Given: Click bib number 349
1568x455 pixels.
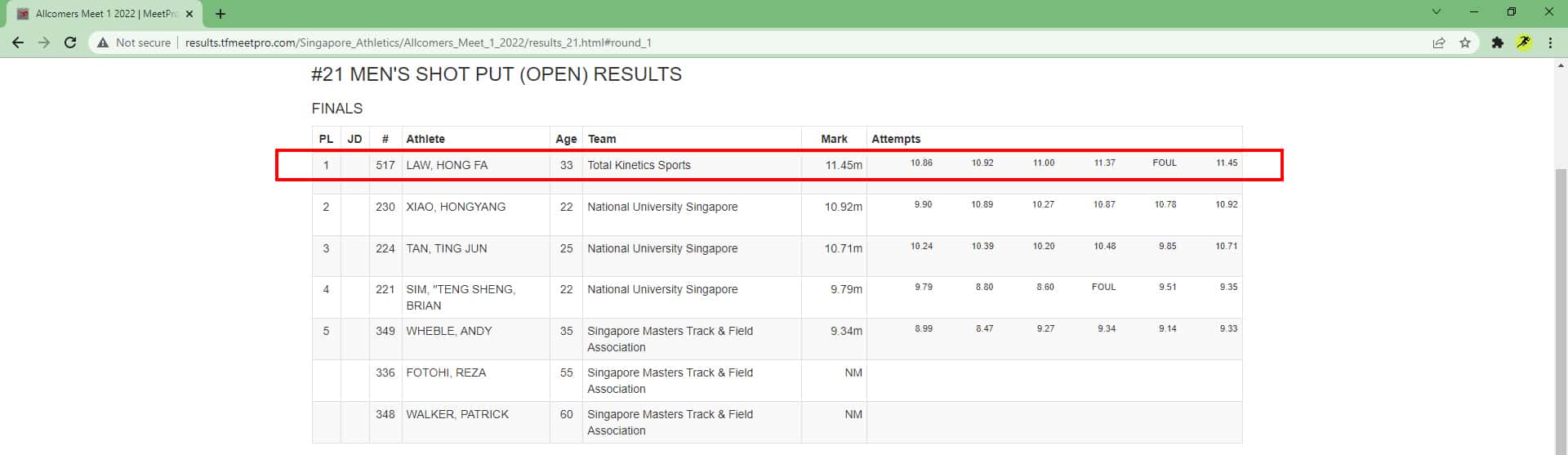Looking at the screenshot, I should [x=385, y=331].
